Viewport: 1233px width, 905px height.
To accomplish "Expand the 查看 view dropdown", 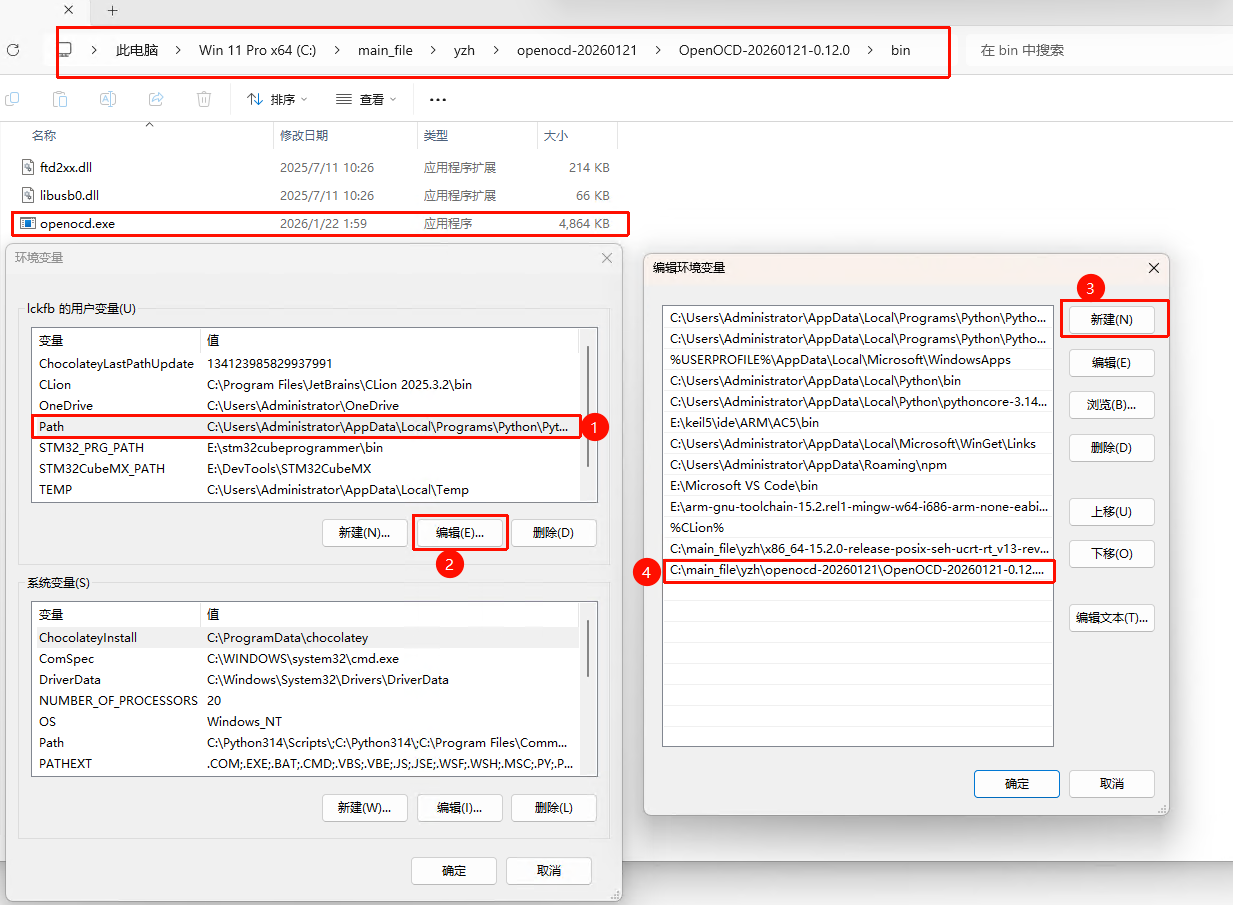I will [366, 99].
